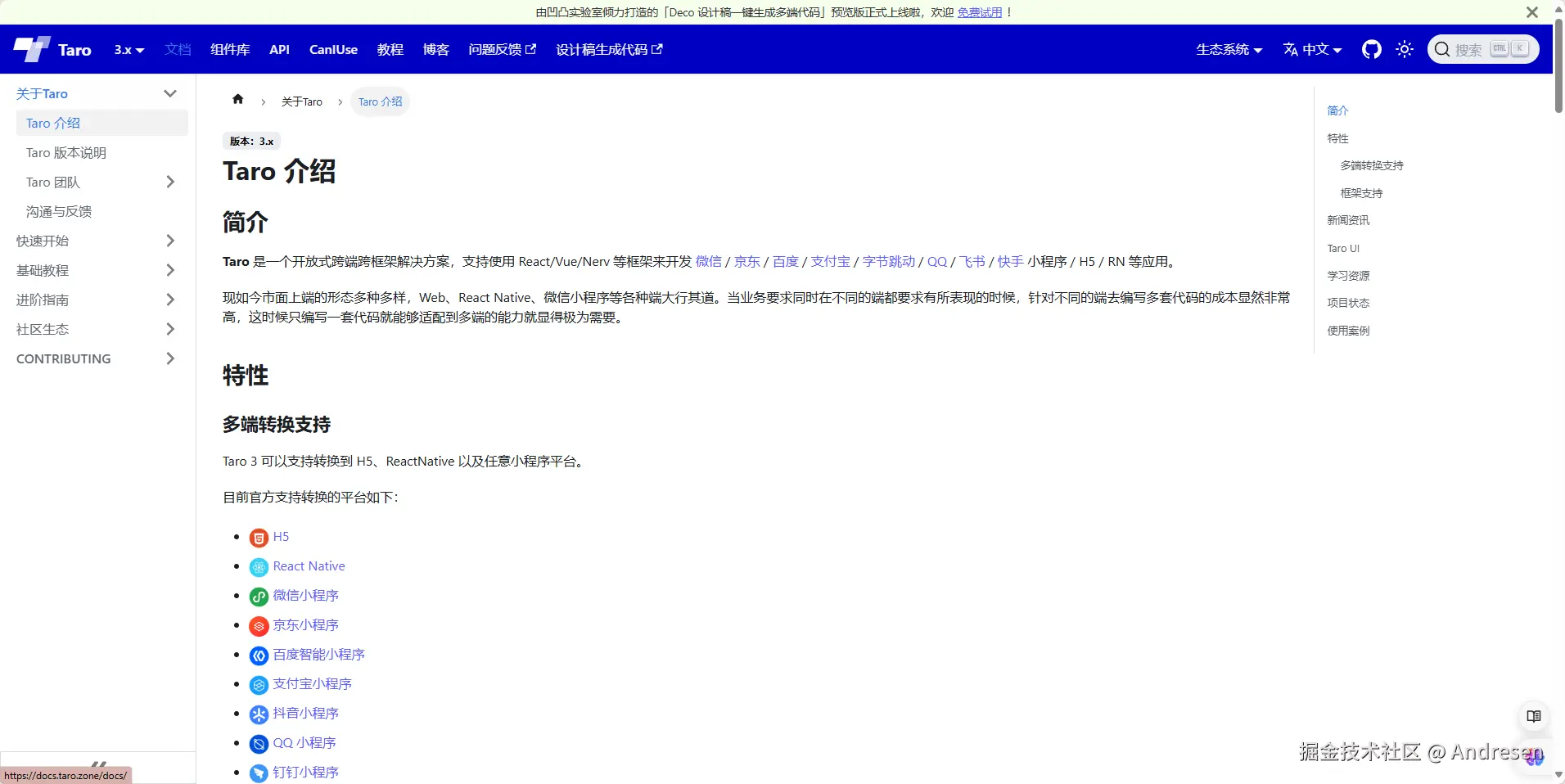Click the React Native platform icon
Screen dimensions: 1565x784
[259, 567]
